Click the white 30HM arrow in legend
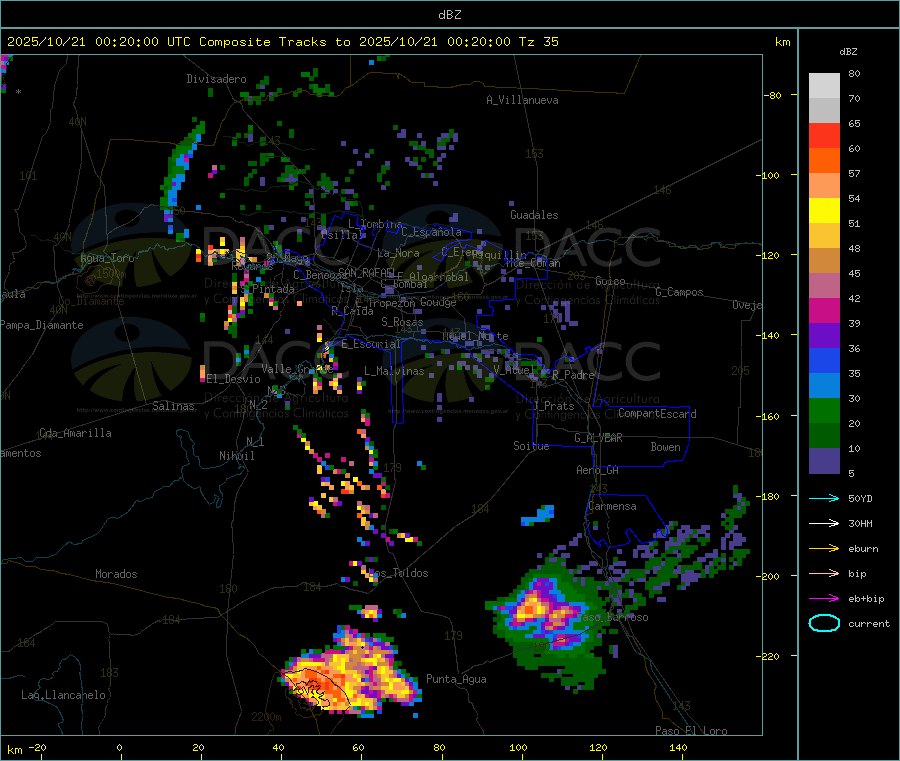900x761 pixels. click(x=824, y=523)
